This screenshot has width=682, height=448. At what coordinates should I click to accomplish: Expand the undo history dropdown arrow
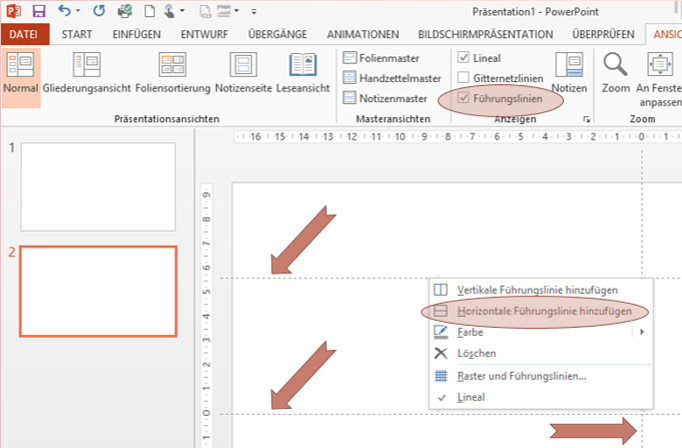pyautogui.click(x=80, y=12)
